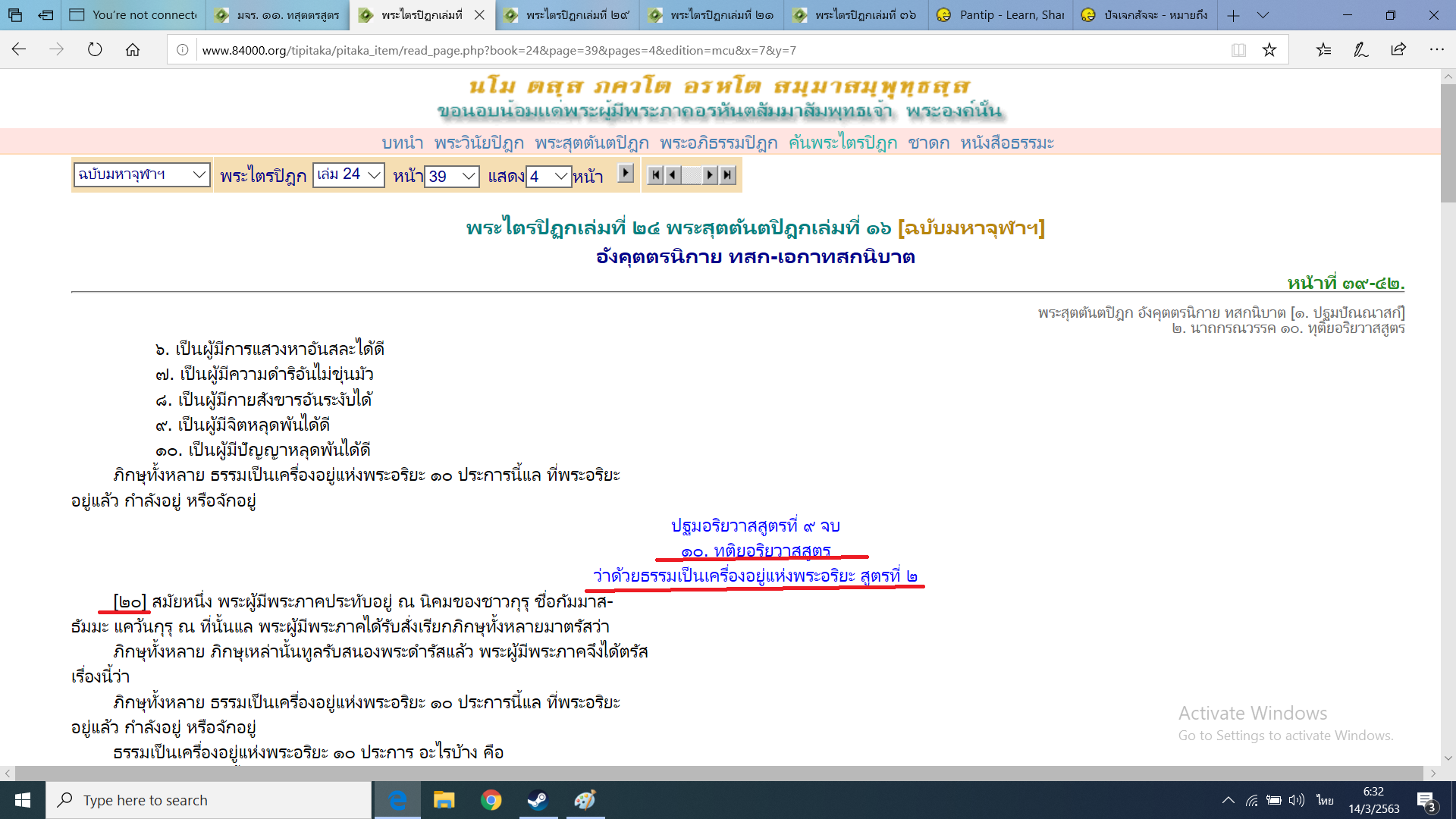Open the edition dropdown ฉบับมหาจุฬาฯ
The height and width of the screenshot is (819, 1456).
tap(141, 174)
